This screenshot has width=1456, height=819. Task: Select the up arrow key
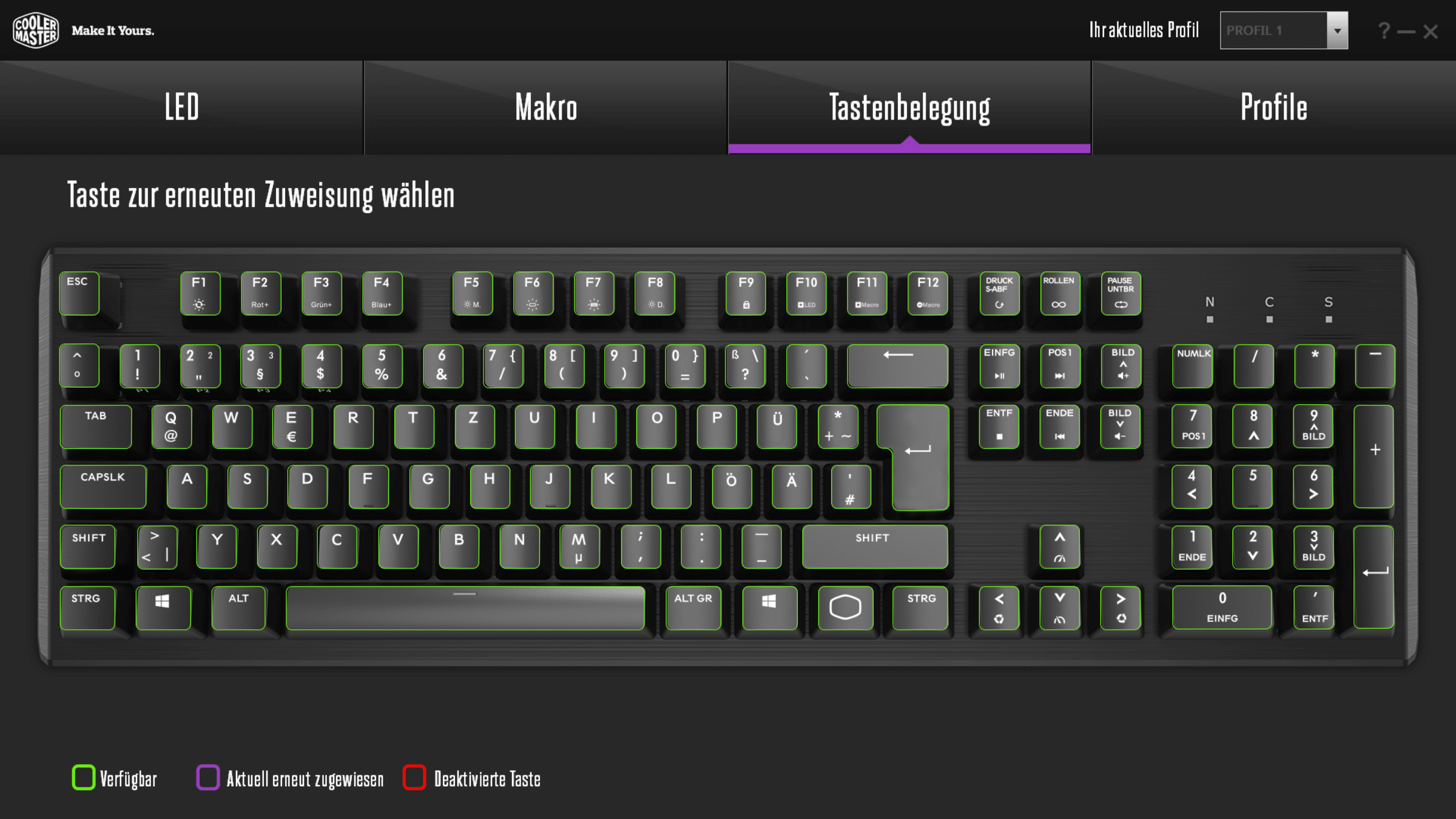[1059, 547]
